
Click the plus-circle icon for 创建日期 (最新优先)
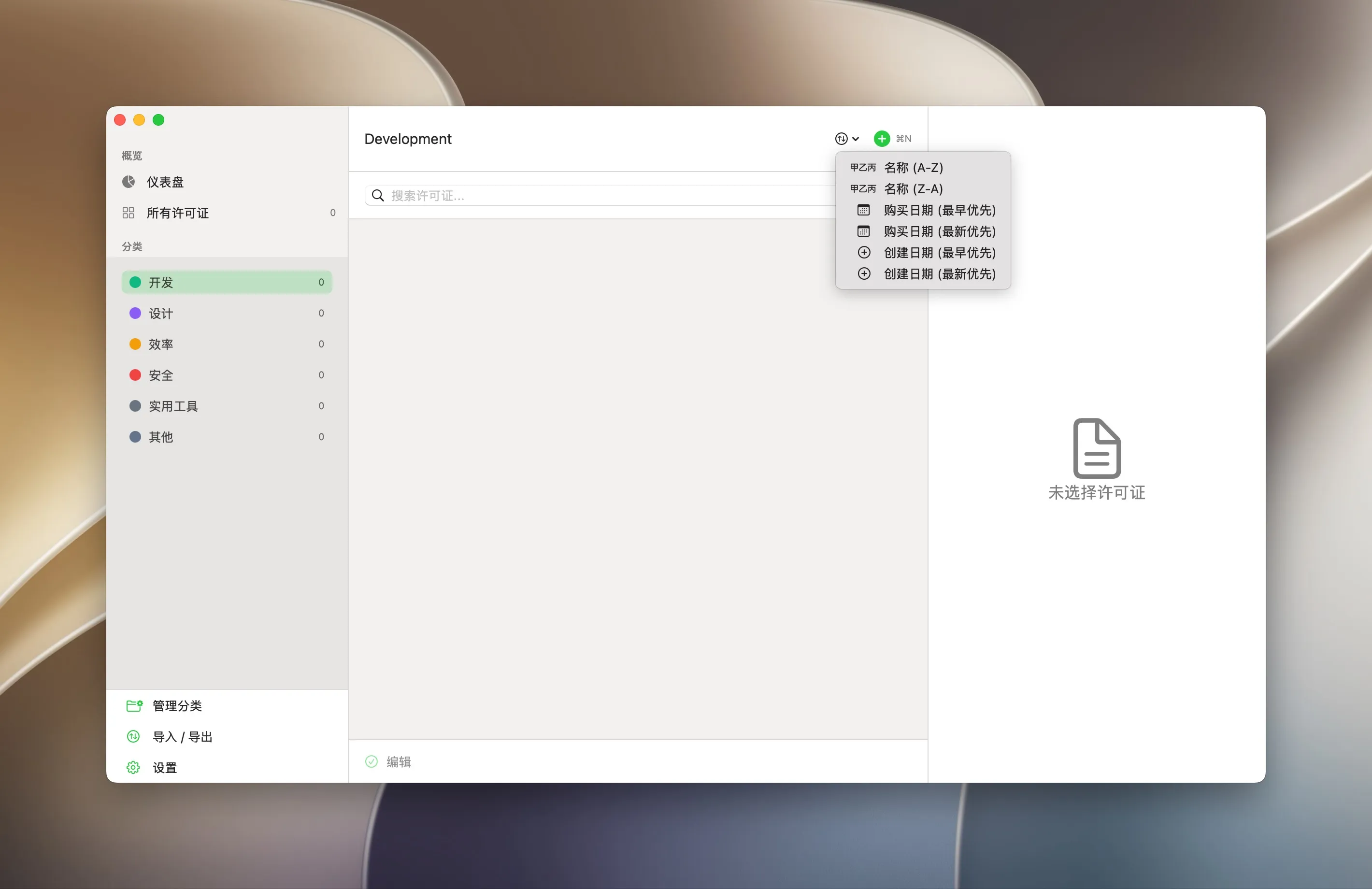[864, 273]
